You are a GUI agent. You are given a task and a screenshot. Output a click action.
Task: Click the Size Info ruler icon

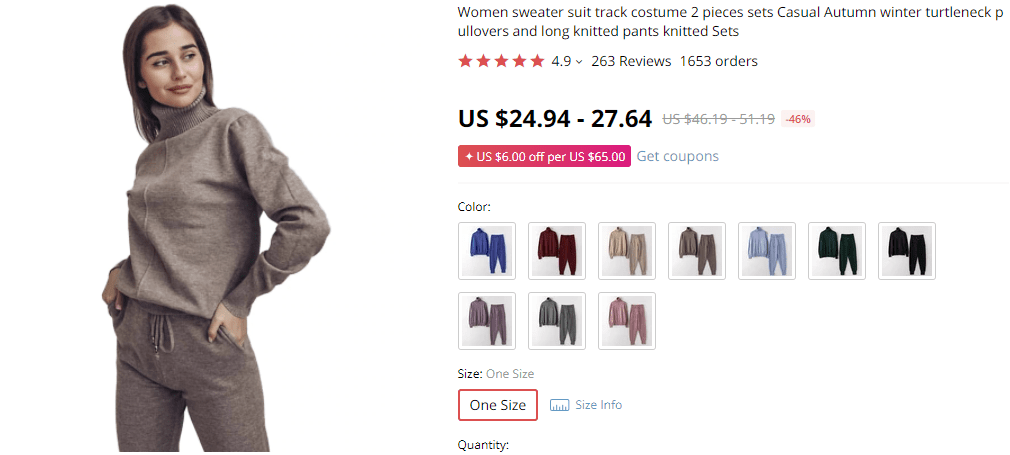[560, 405]
